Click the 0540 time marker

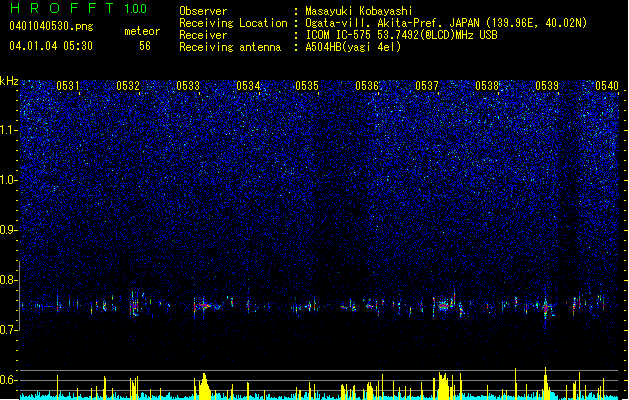607,86
